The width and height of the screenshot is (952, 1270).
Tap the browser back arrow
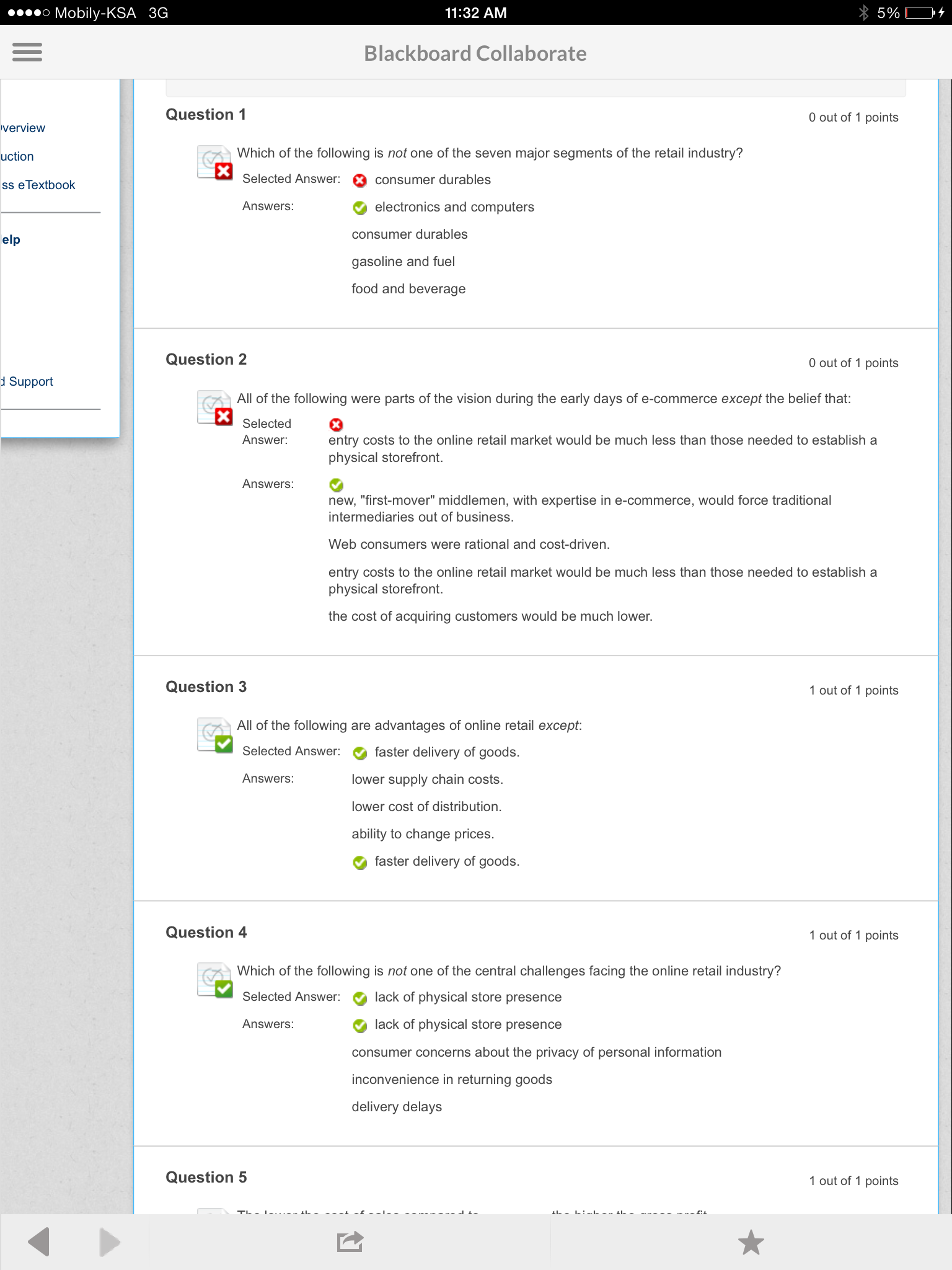click(39, 1241)
